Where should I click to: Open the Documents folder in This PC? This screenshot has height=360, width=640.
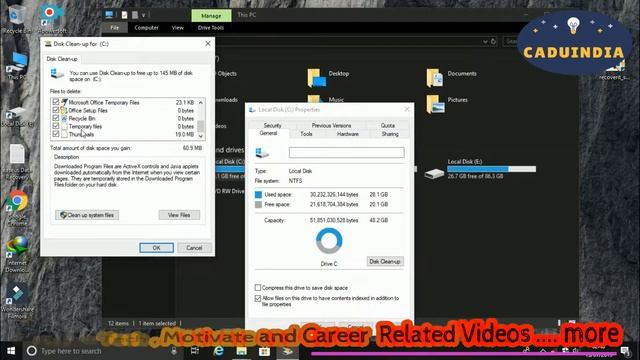click(451, 77)
